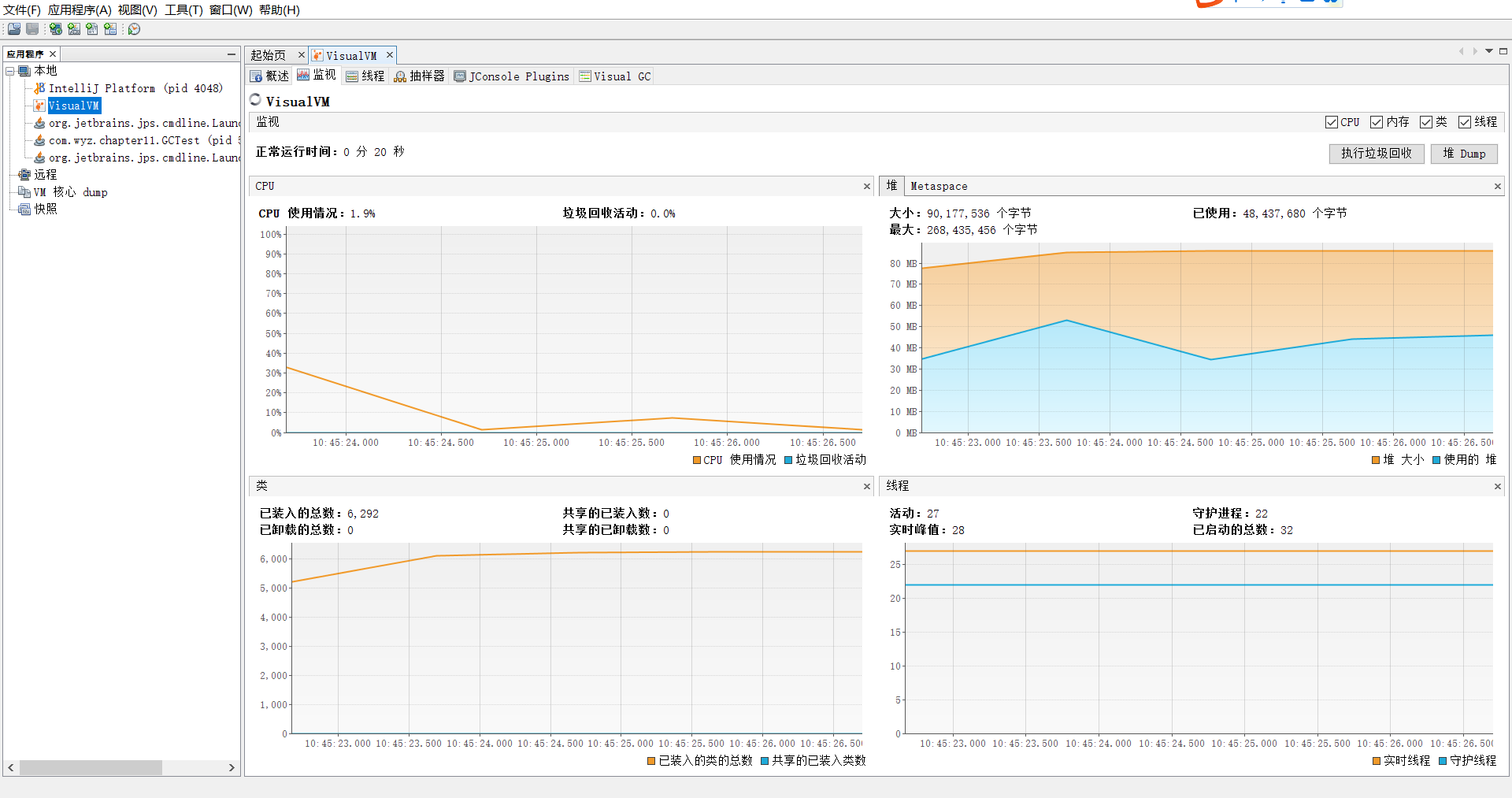Open the 视图(V) menu
The height and width of the screenshot is (798, 1512).
(138, 10)
